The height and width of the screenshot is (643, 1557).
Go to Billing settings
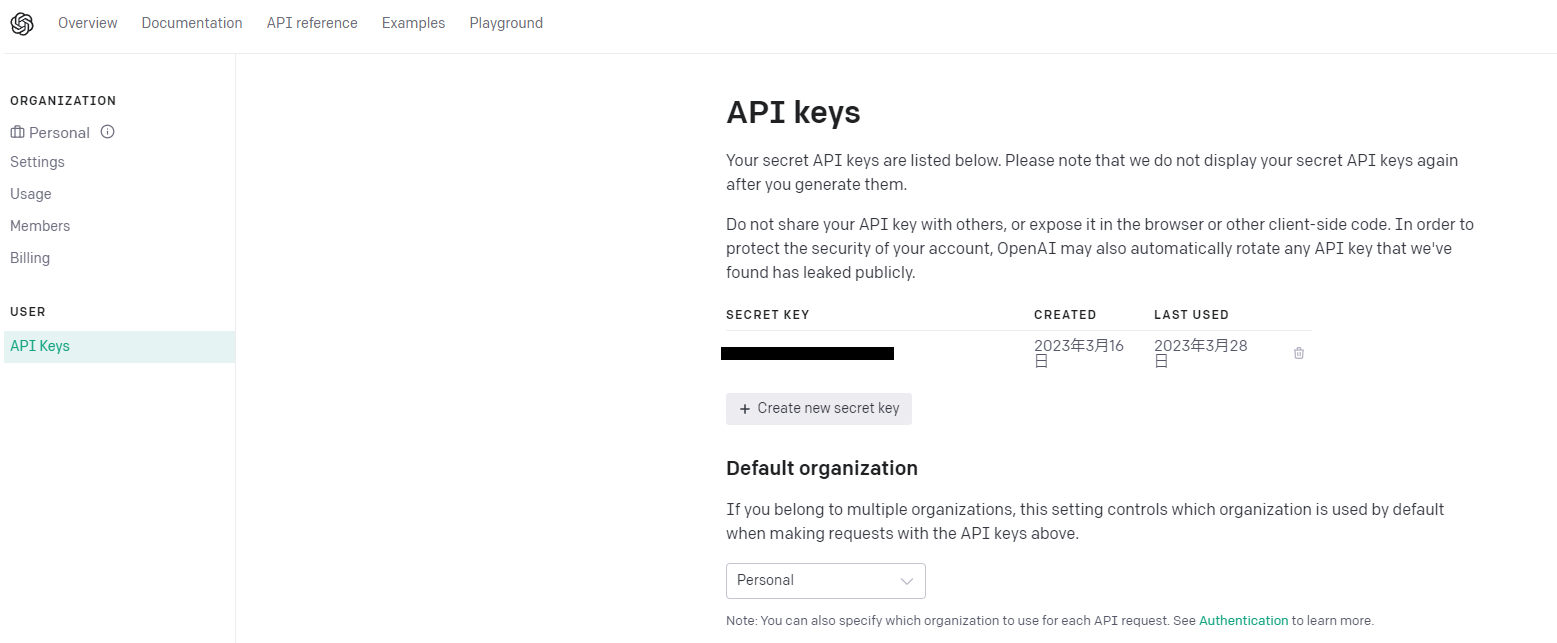tap(29, 257)
